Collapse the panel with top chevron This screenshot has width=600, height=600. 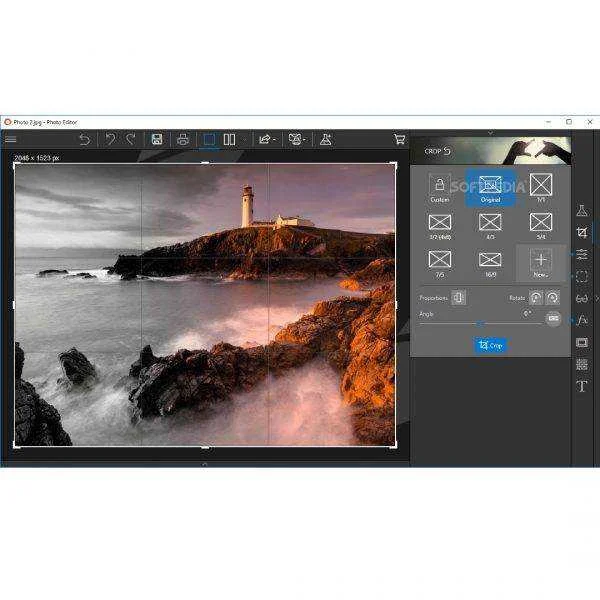click(x=490, y=133)
